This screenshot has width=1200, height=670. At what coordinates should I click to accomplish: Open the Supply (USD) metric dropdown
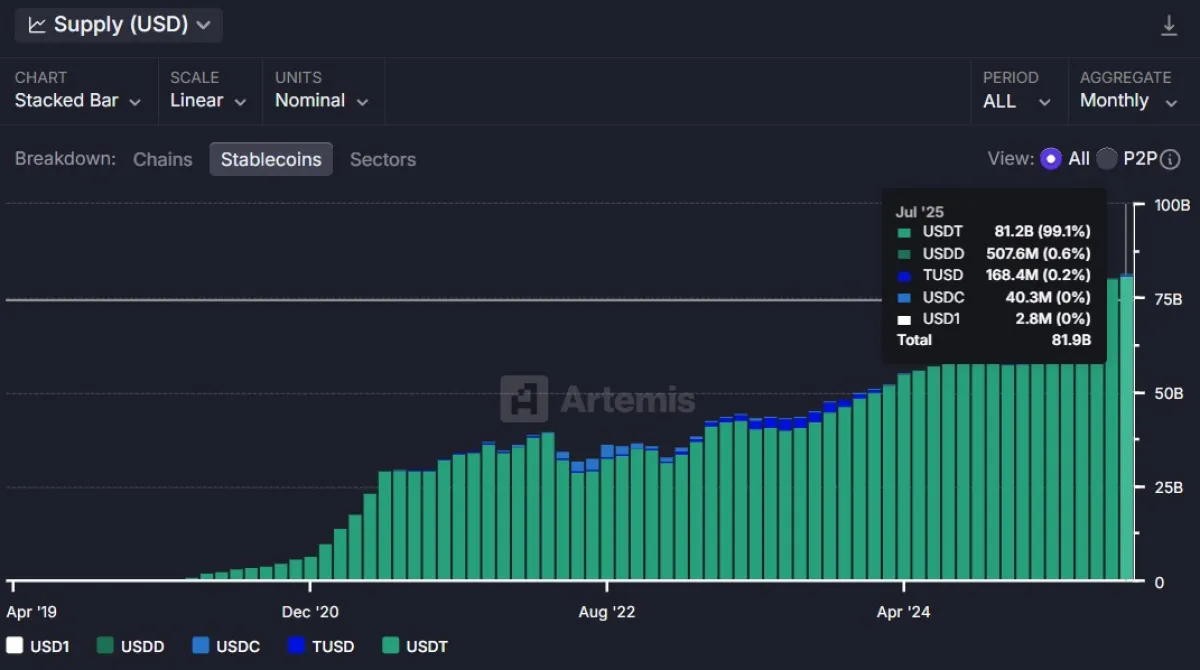click(x=119, y=25)
